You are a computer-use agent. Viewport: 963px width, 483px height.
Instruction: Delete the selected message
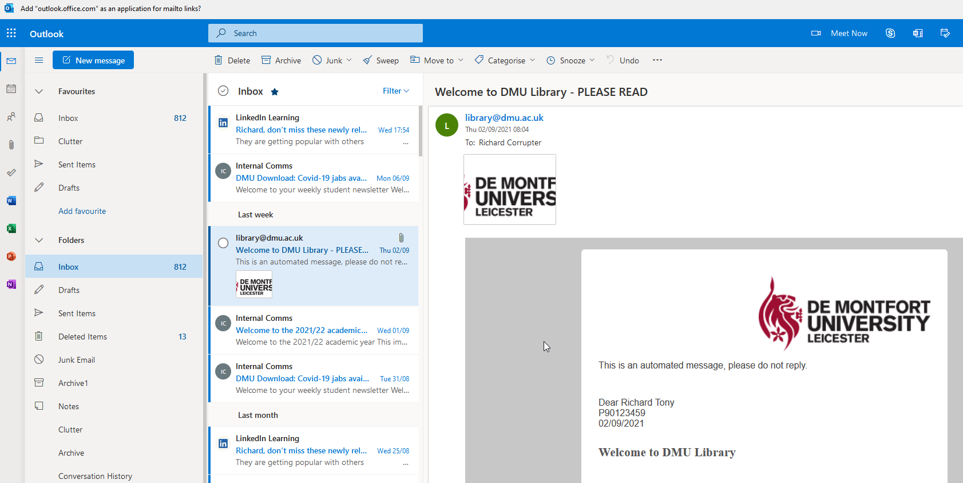coord(232,60)
